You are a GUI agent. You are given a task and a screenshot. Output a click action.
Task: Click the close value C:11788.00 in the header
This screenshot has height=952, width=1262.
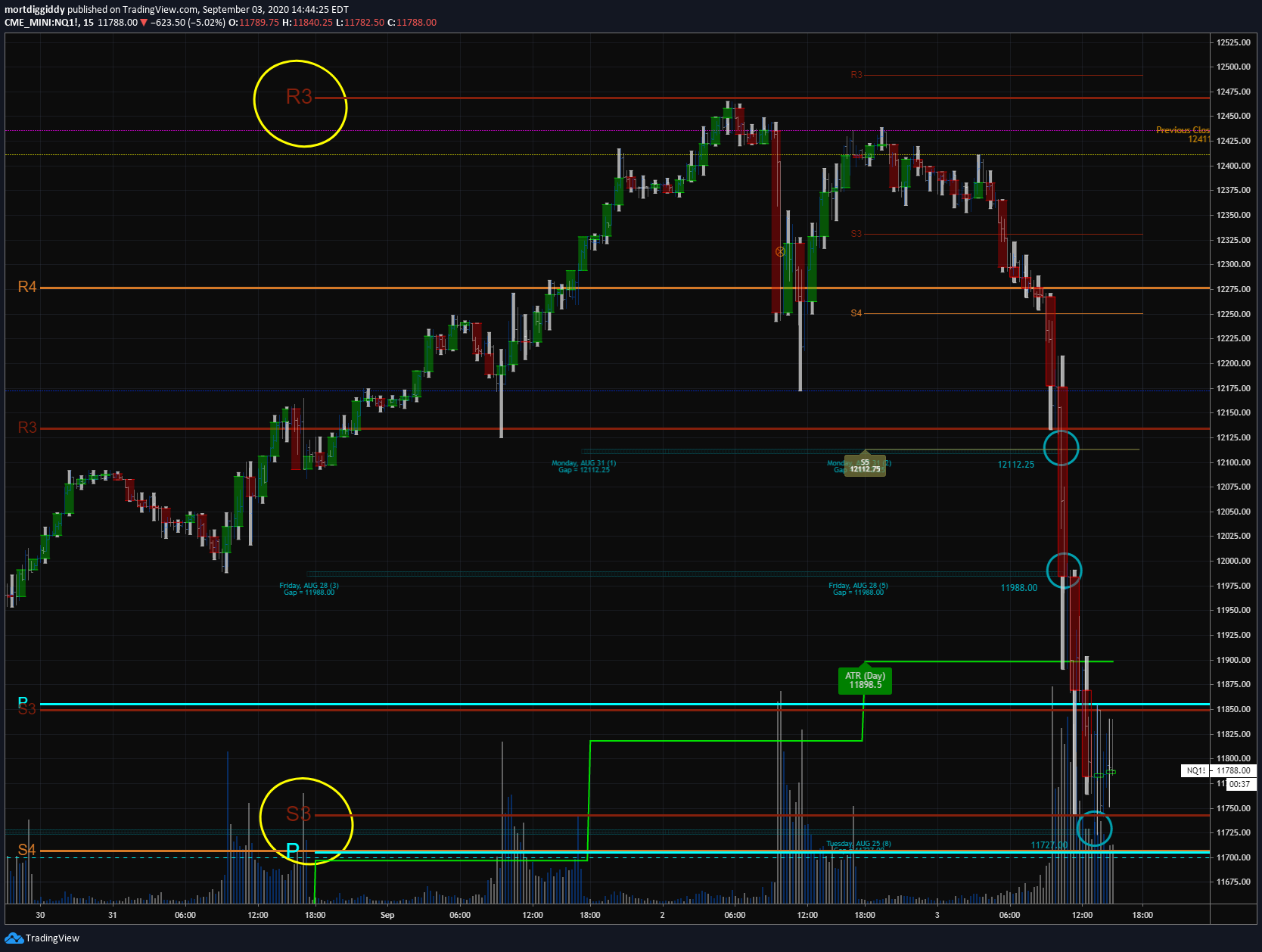pyautogui.click(x=412, y=23)
